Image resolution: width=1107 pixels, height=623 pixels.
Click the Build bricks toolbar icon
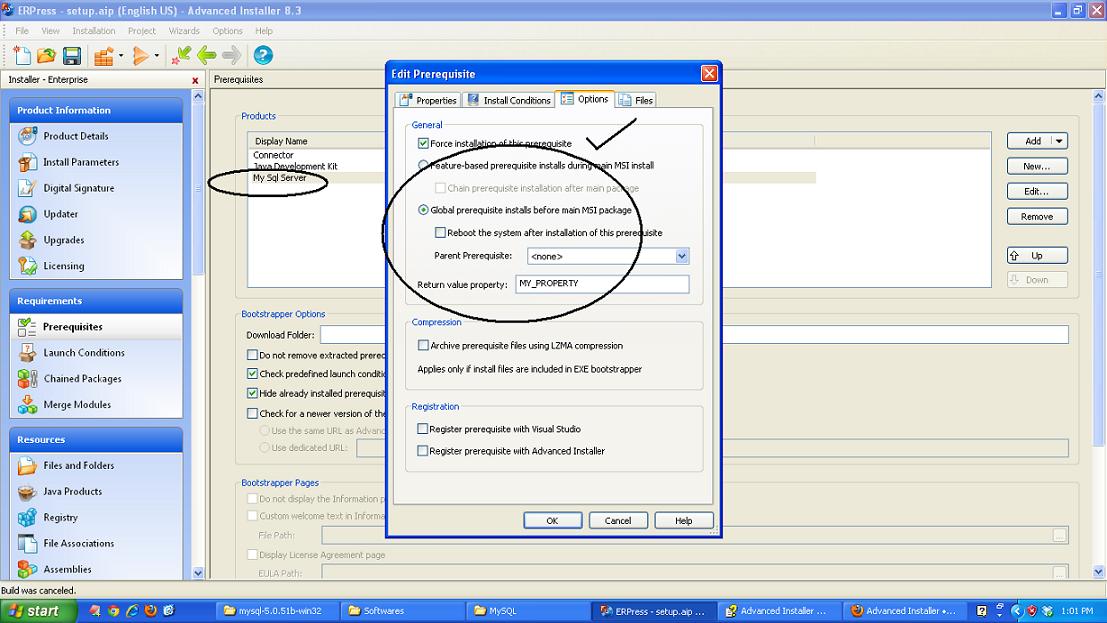(103, 56)
